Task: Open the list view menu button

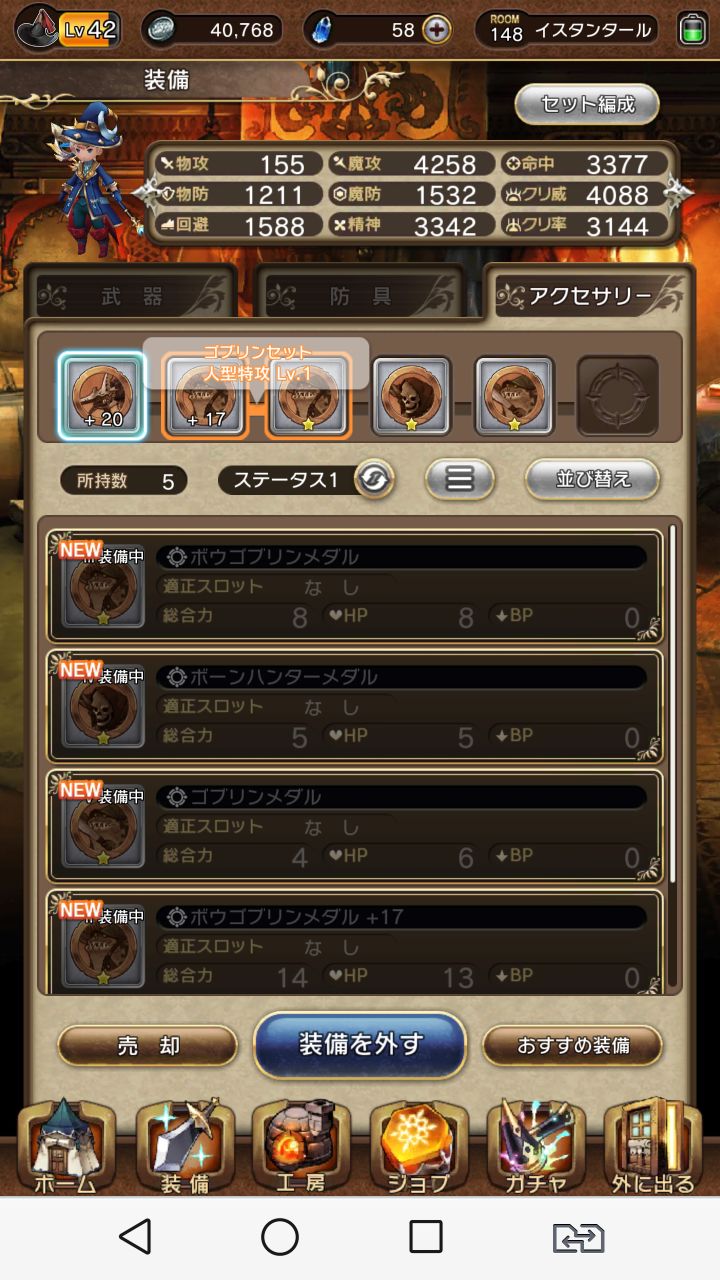Action: (x=460, y=479)
